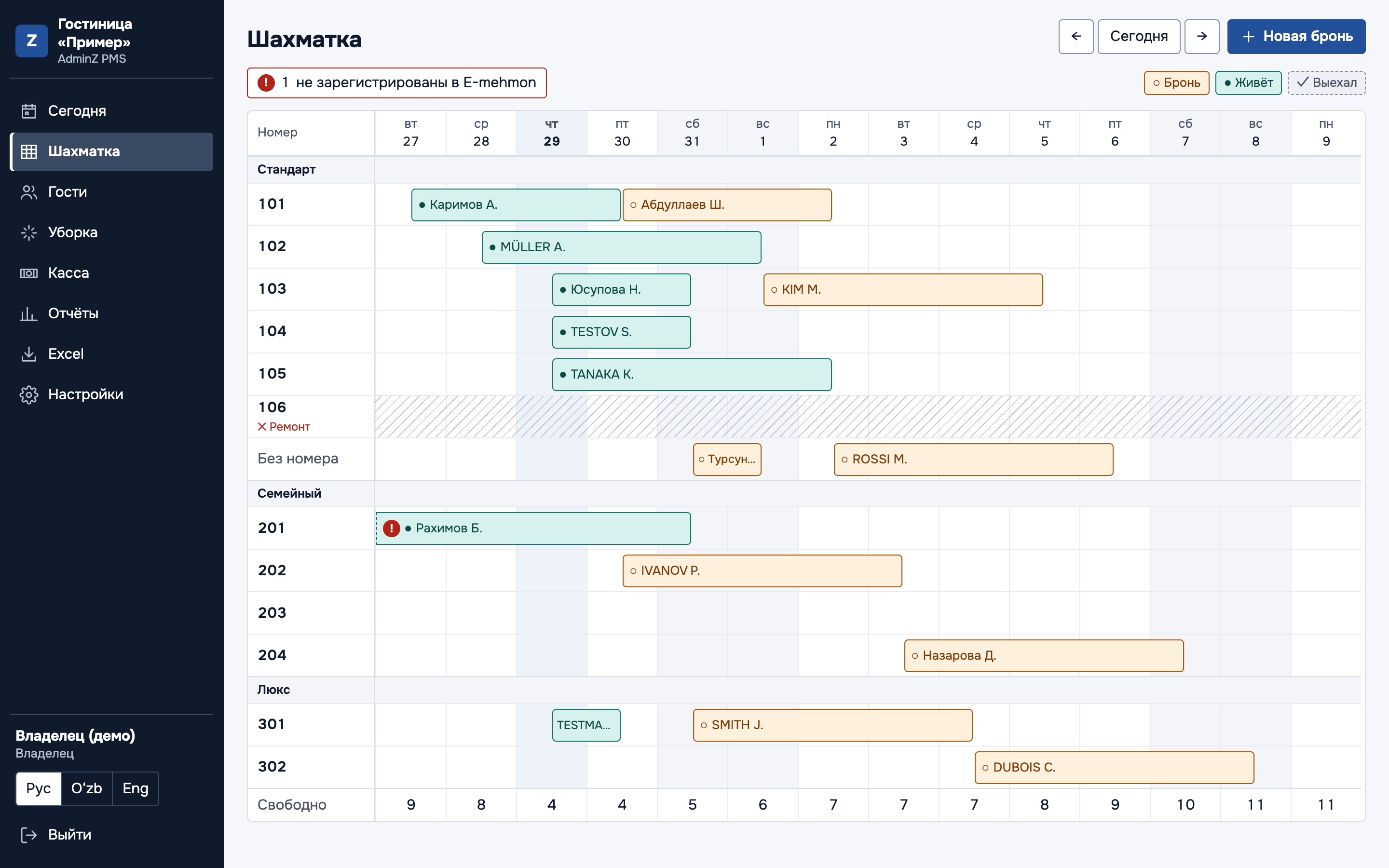Open the Сегодня sidebar calendar icon
Screen dimensions: 1389x868
29,111
